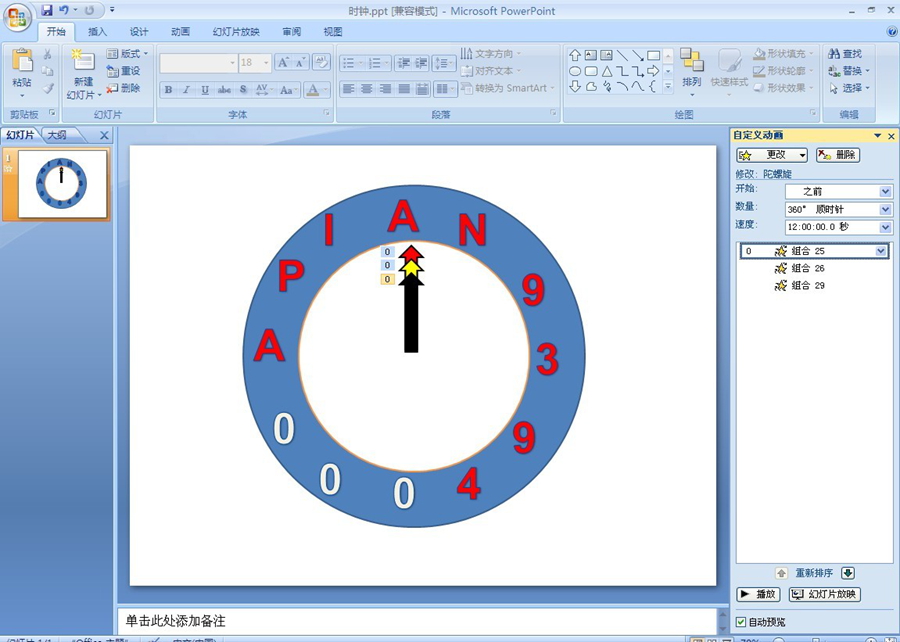
Task: Open the 数量 360° 顺时针 dropdown
Action: point(885,209)
